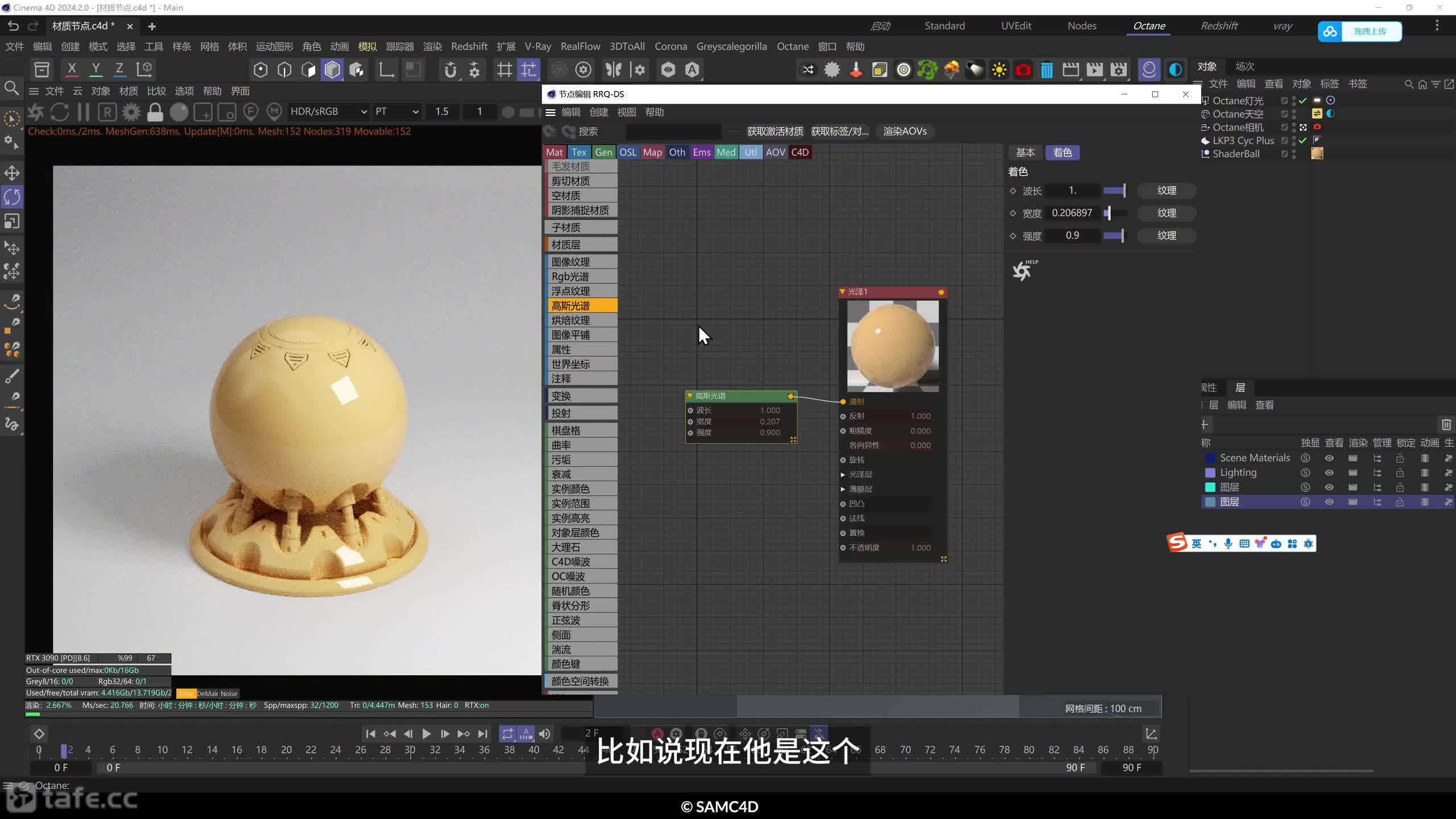The height and width of the screenshot is (819, 1456).
Task: Switch to Nodes layout tab
Action: point(1082,26)
